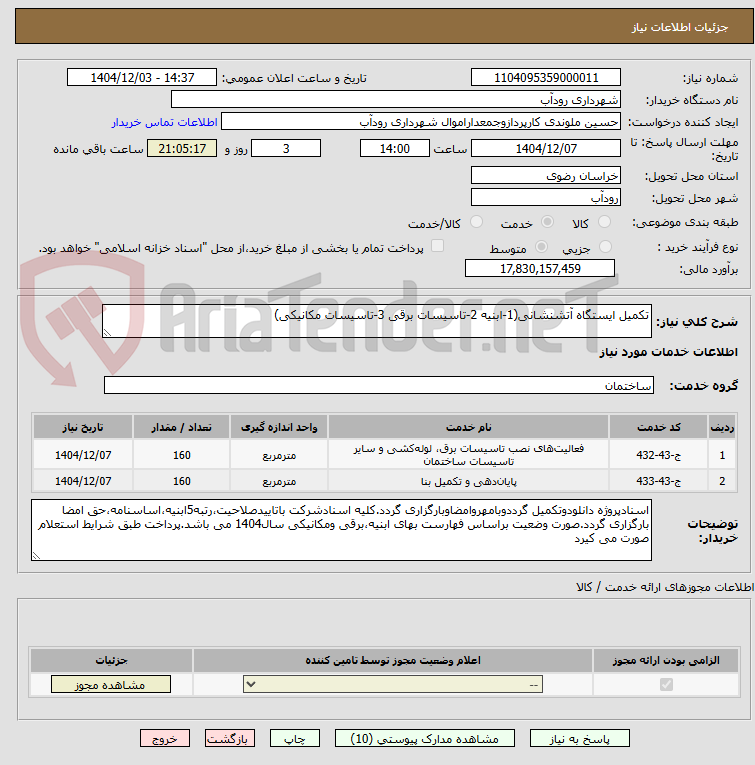The width and height of the screenshot is (755, 765).
Task: Click the جزئیات column header in permits table
Action: (x=111, y=660)
